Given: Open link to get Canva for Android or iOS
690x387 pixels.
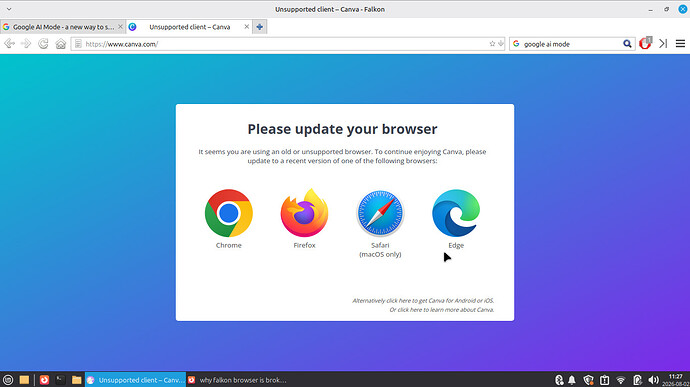Looking at the screenshot, I should click(423, 301).
